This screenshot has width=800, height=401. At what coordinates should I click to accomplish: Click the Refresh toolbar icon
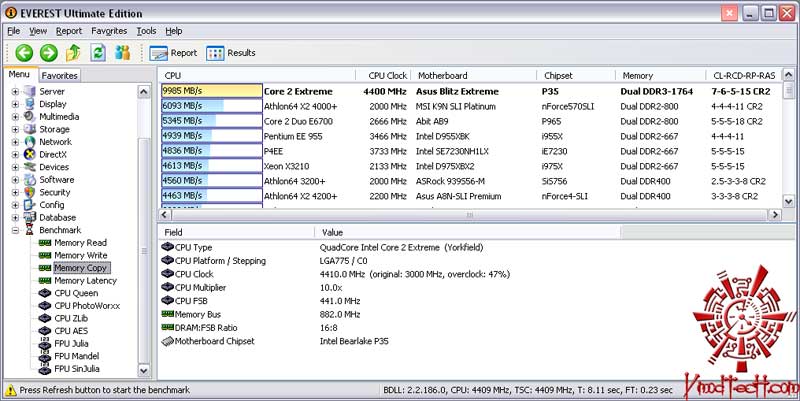(98, 53)
